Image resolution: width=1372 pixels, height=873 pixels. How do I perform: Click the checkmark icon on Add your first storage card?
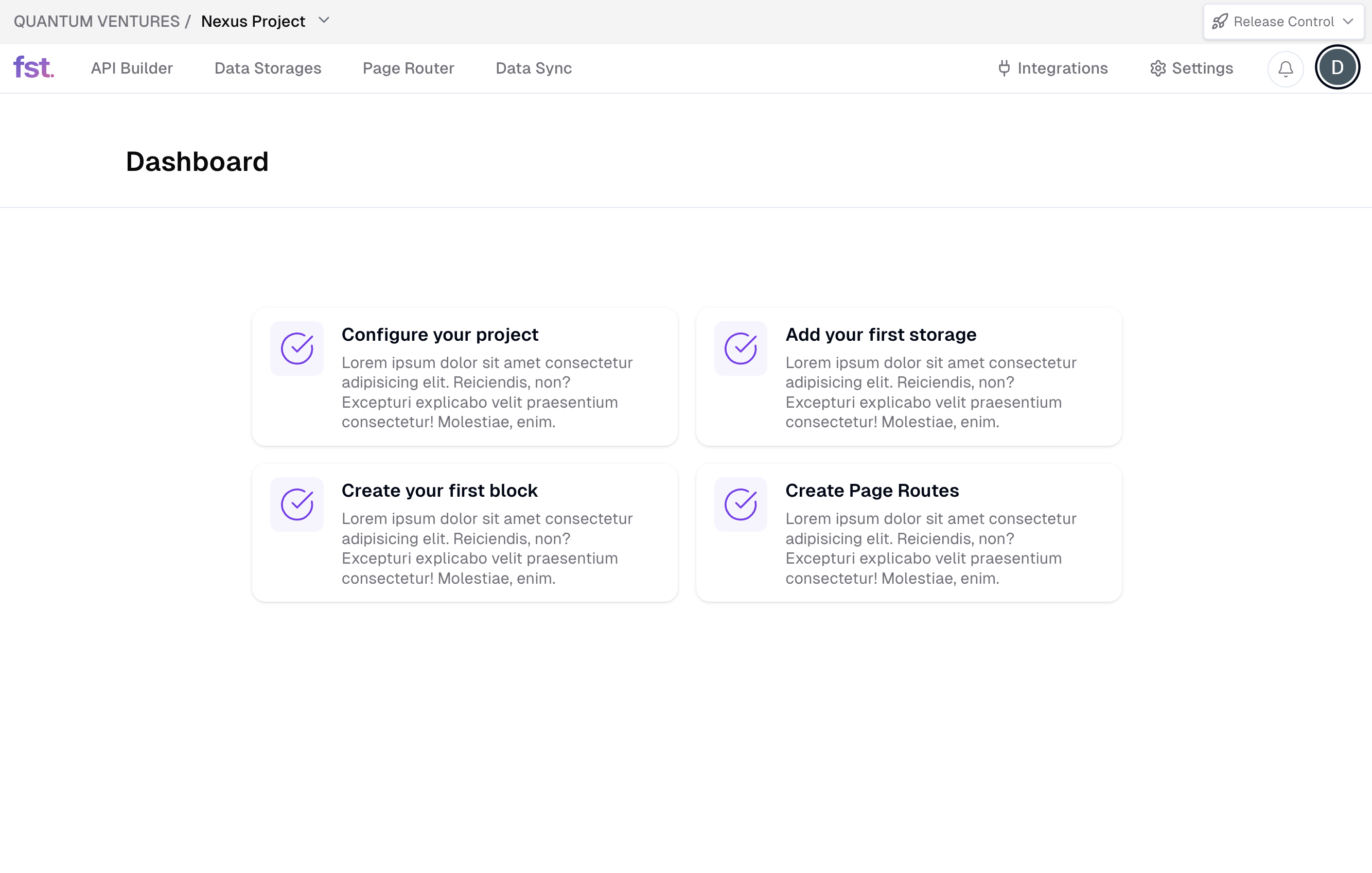tap(740, 348)
